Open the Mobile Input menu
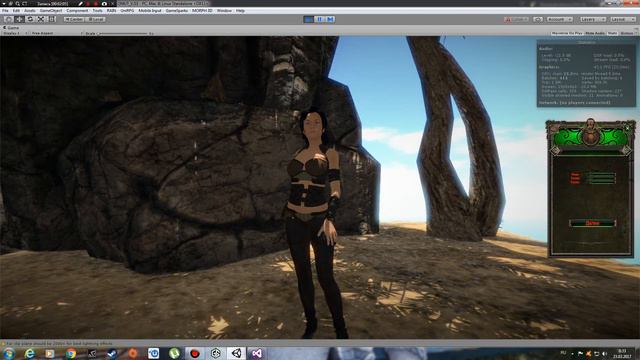The height and width of the screenshot is (360, 640). (x=150, y=11)
